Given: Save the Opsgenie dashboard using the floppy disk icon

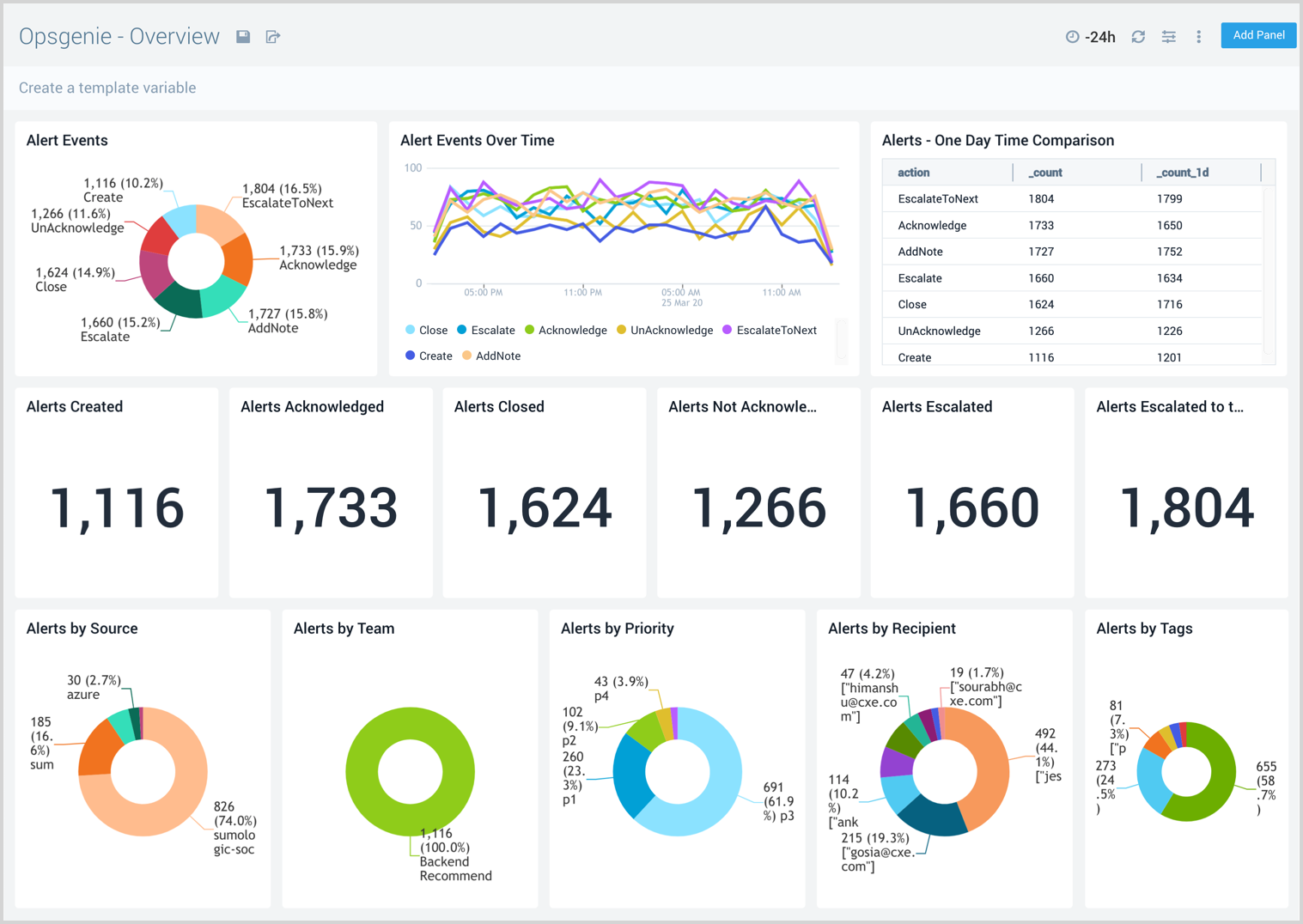Looking at the screenshot, I should [243, 36].
